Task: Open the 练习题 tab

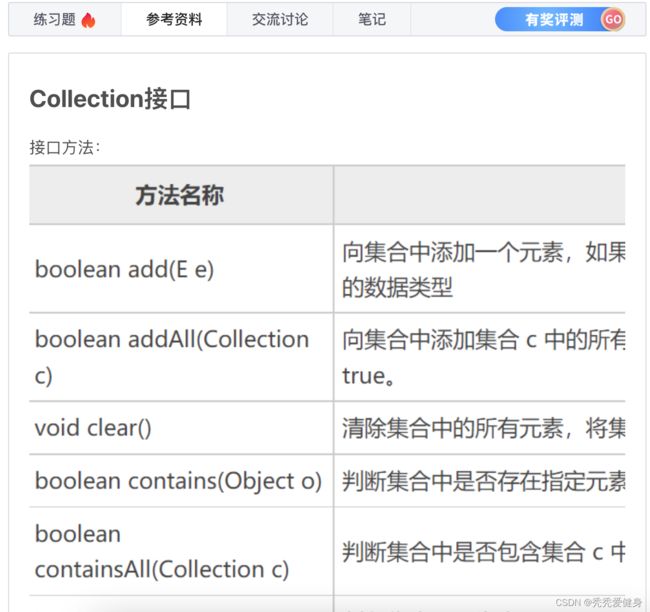Action: 65,19
